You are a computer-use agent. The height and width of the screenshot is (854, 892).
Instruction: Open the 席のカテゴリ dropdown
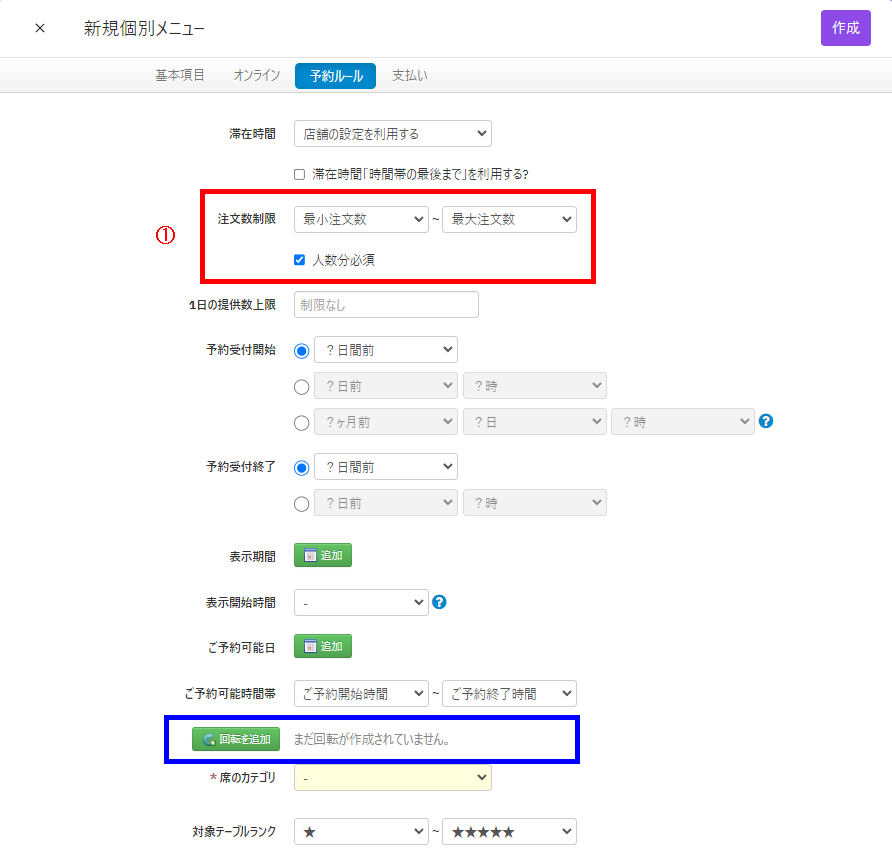pos(392,777)
